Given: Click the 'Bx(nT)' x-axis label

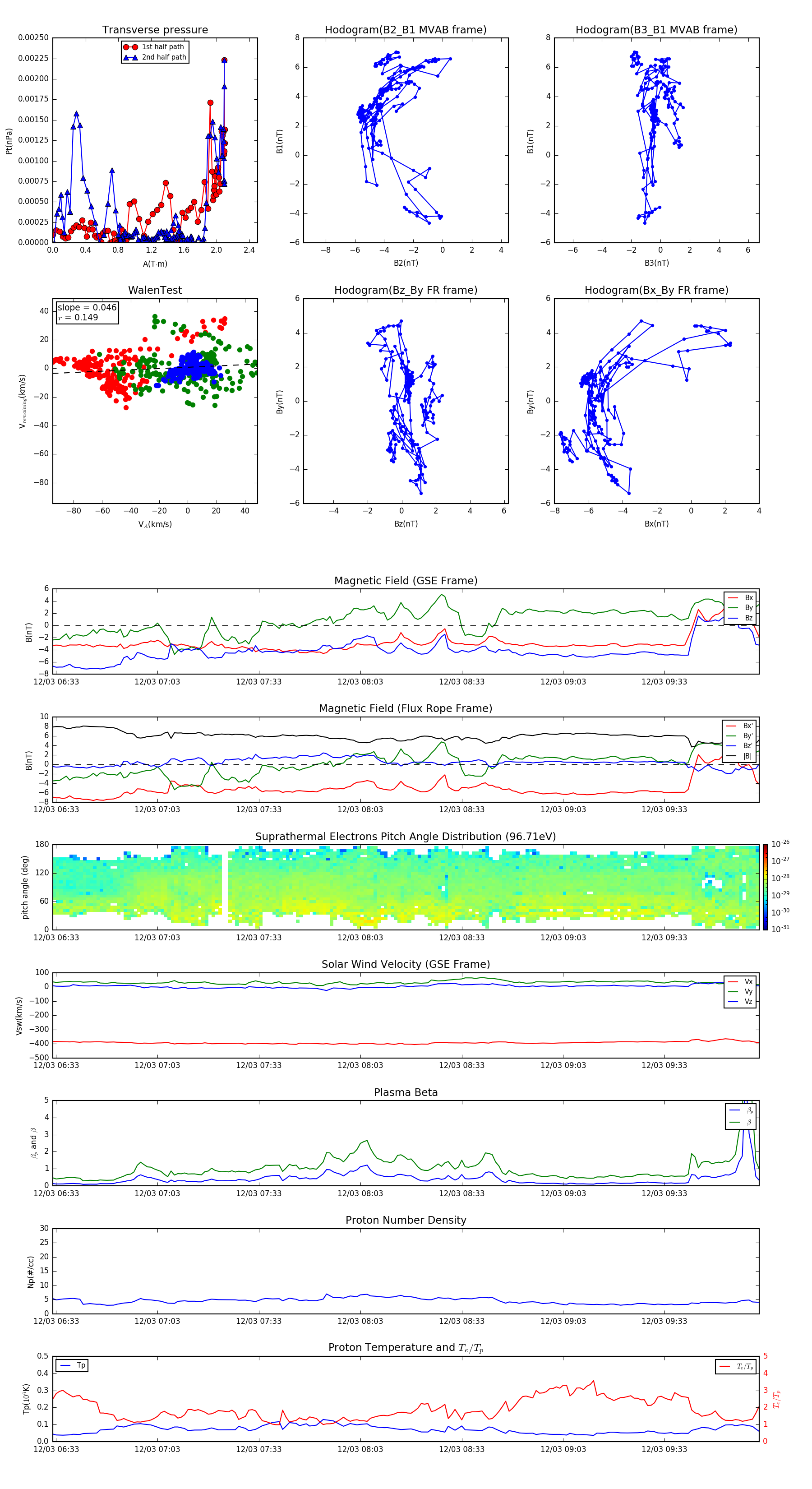Looking at the screenshot, I should point(656,524).
